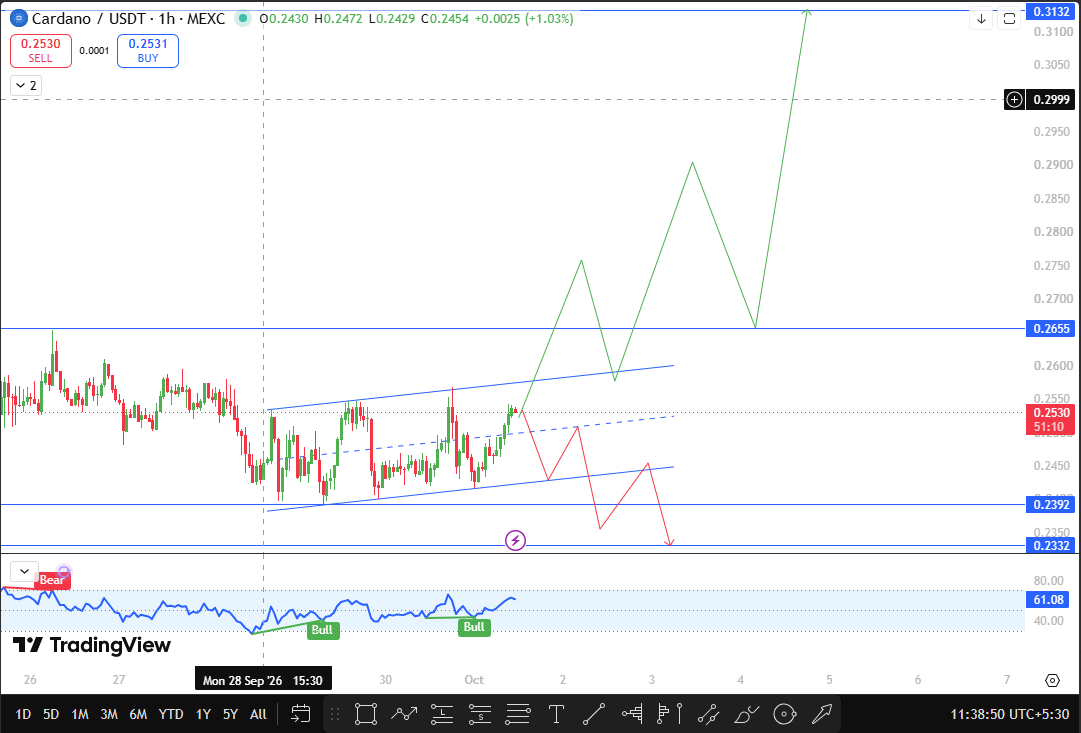This screenshot has width=1081, height=733.
Task: Select the fixed range volume profile tool
Action: click(632, 714)
